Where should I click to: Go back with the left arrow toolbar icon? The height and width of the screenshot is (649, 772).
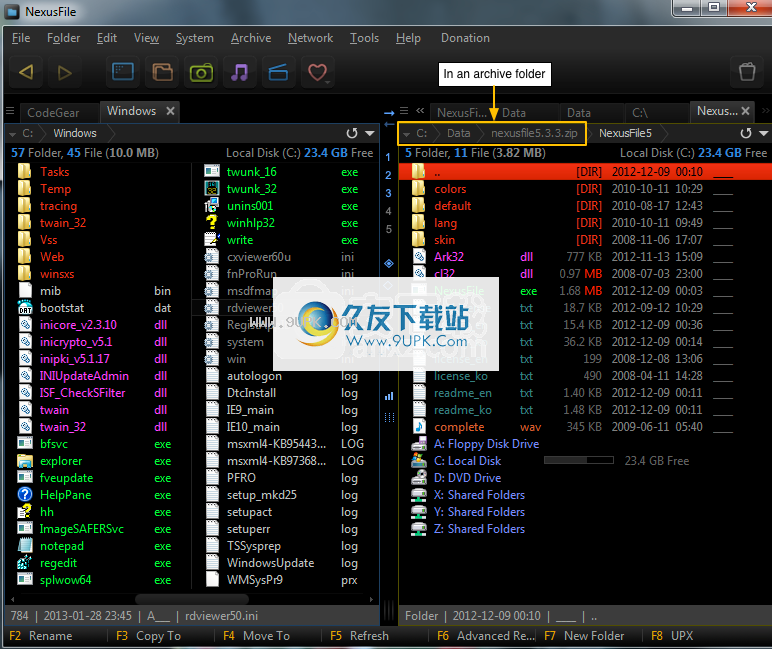pos(26,73)
